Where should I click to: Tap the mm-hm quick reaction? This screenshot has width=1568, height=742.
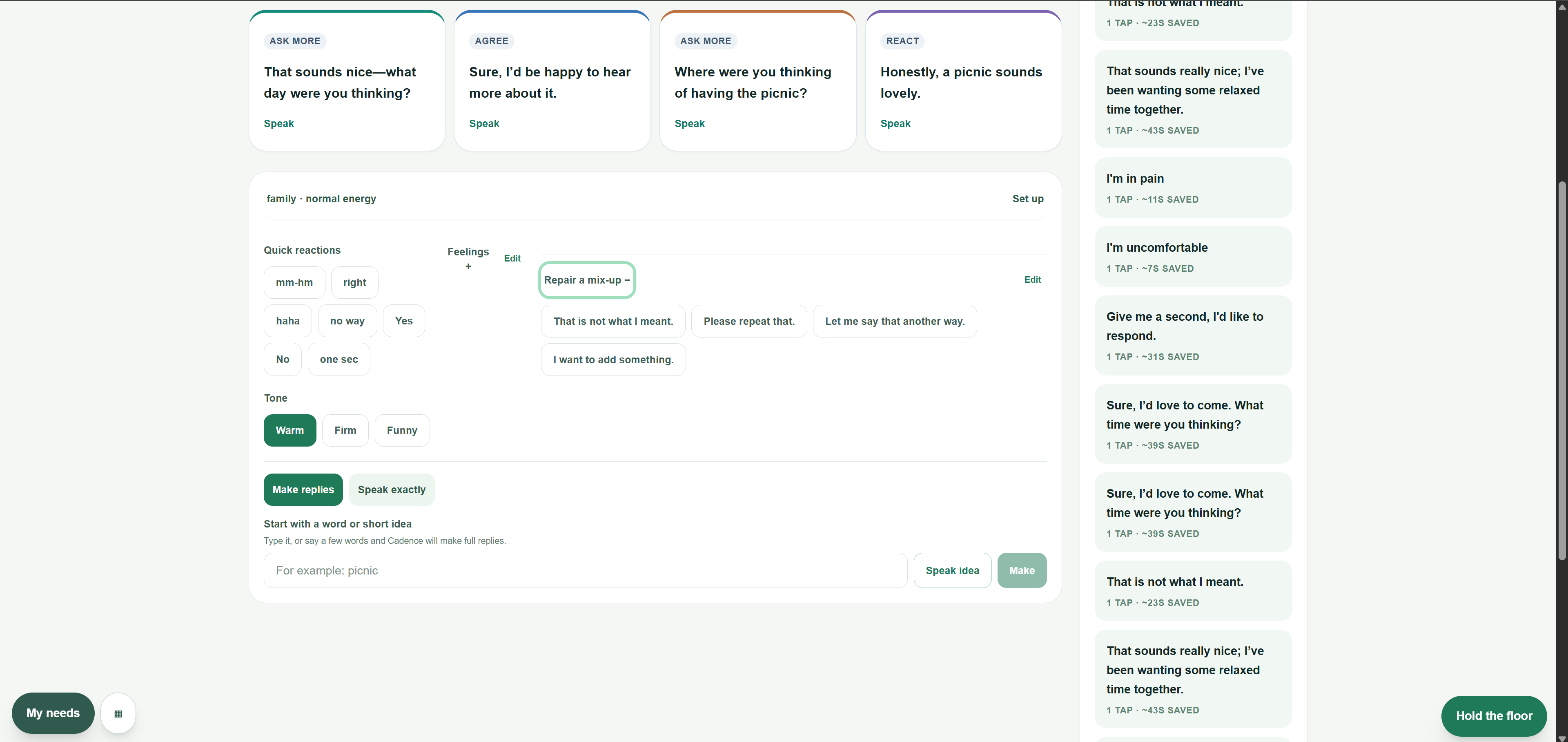(x=294, y=283)
